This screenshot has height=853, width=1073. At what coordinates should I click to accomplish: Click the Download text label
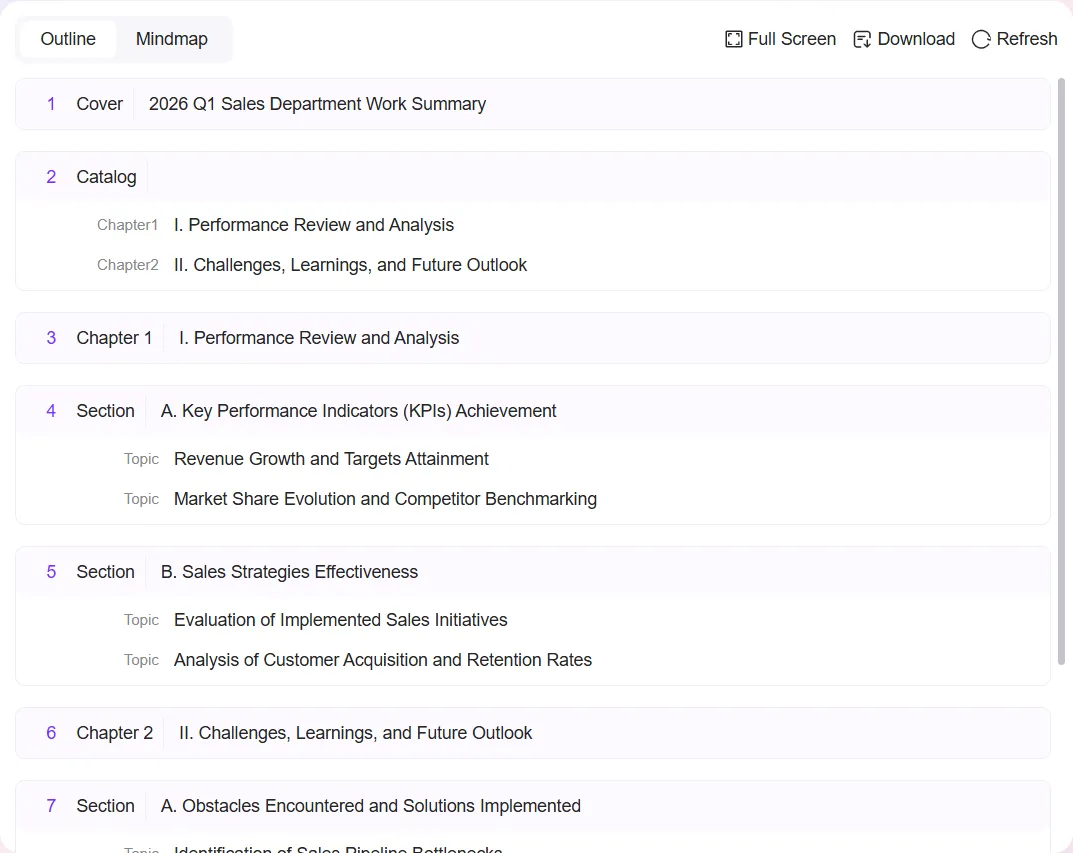[x=916, y=39]
